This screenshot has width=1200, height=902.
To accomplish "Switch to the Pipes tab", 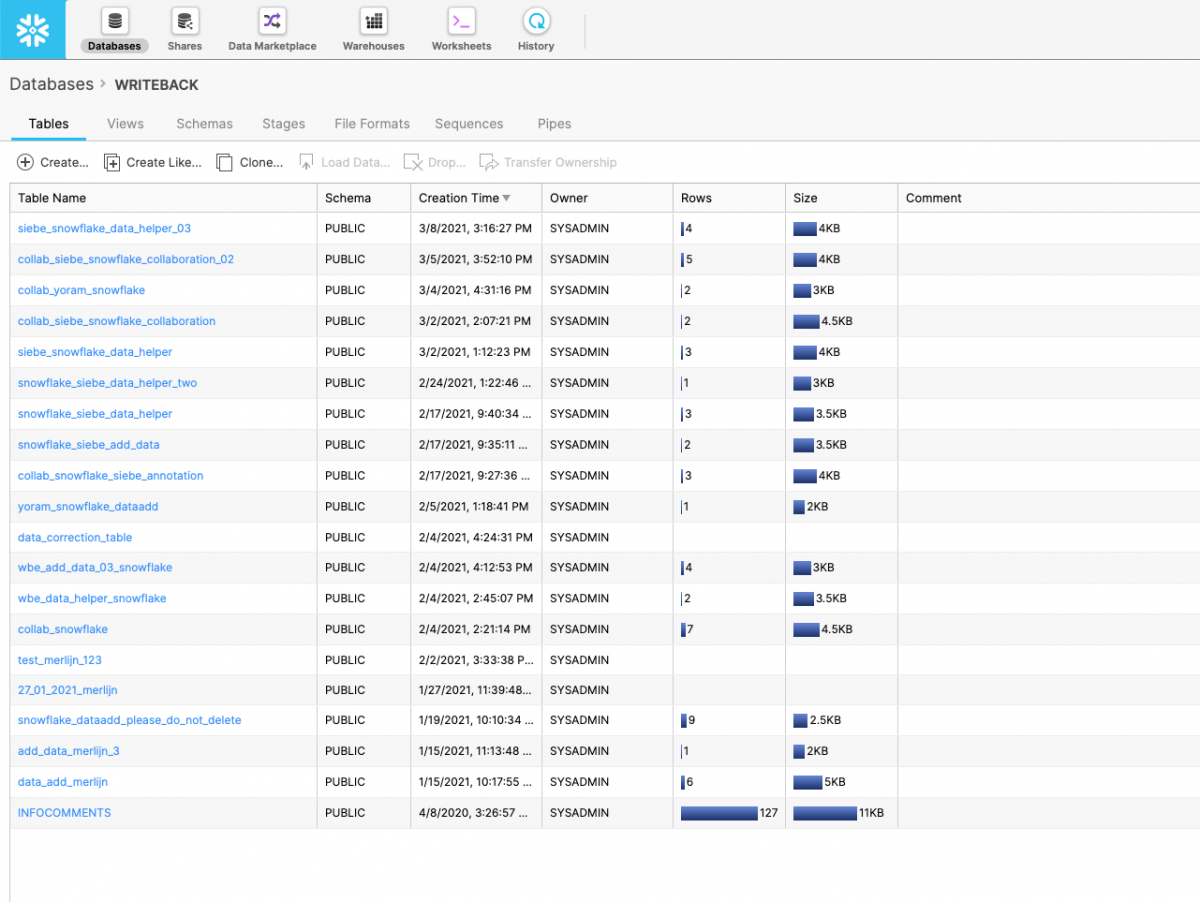I will pyautogui.click(x=554, y=123).
